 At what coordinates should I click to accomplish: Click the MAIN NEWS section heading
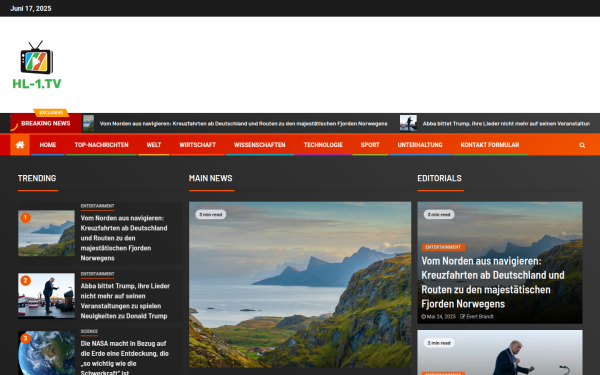pos(210,178)
